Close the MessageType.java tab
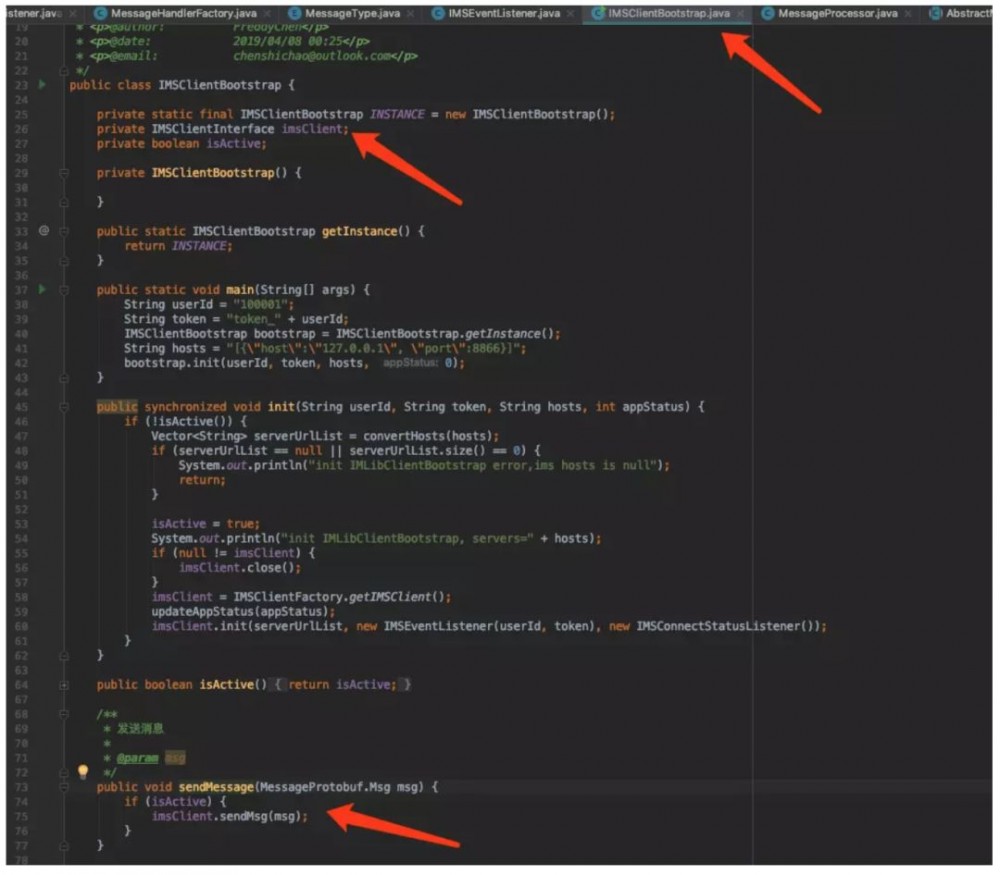1000x875 pixels. 410,13
